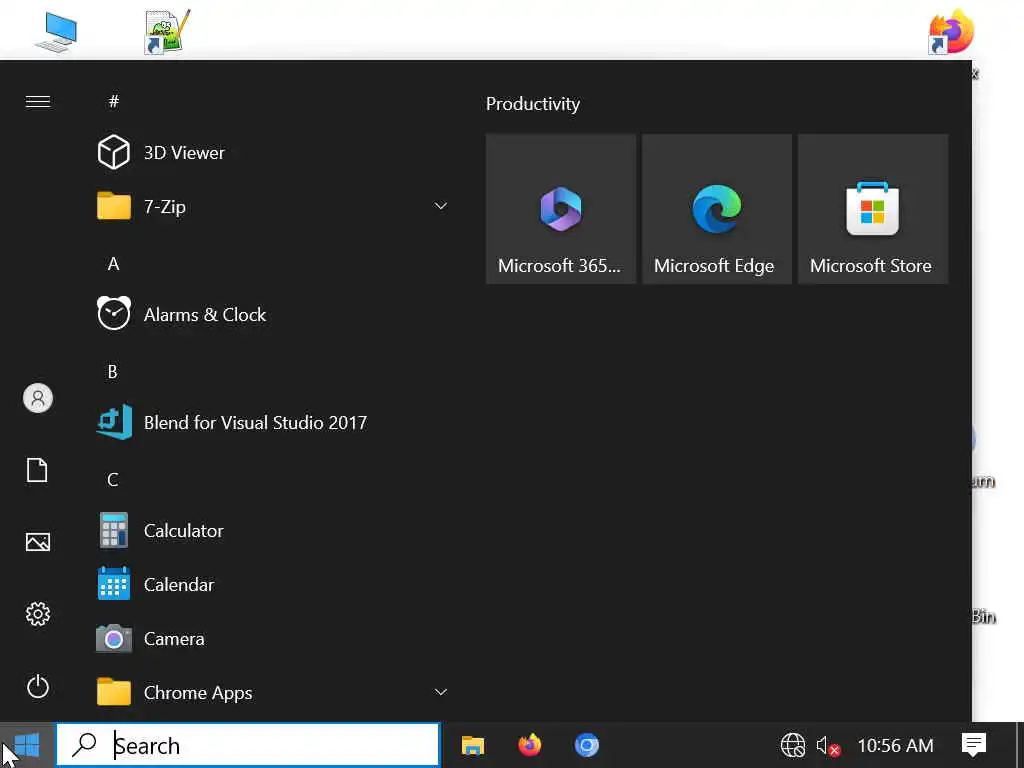1024x768 pixels.
Task: Expand the Start menu hamburger
Action: (x=38, y=101)
